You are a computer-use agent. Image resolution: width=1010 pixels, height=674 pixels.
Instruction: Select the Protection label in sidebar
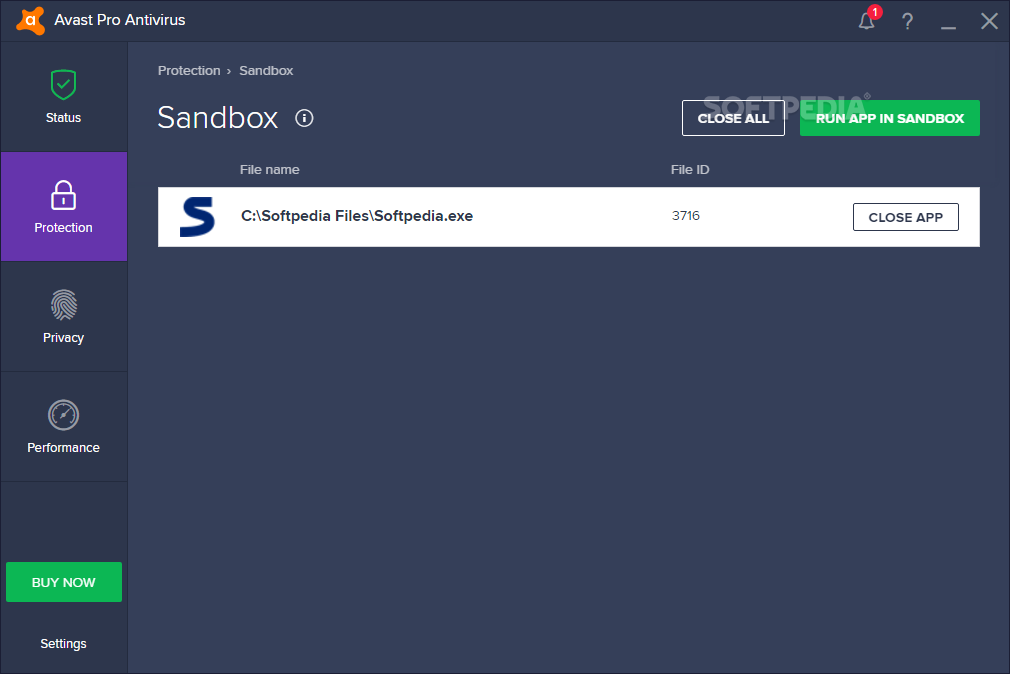[63, 227]
